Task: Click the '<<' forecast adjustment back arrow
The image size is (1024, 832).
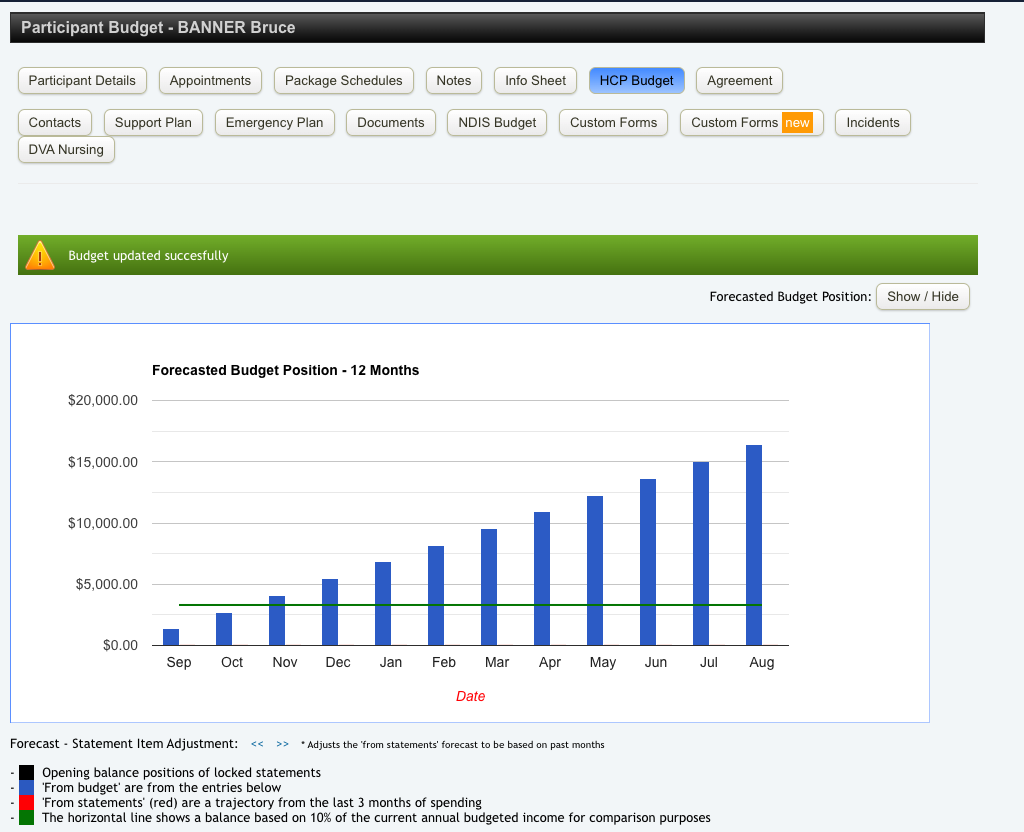Action: (x=257, y=744)
